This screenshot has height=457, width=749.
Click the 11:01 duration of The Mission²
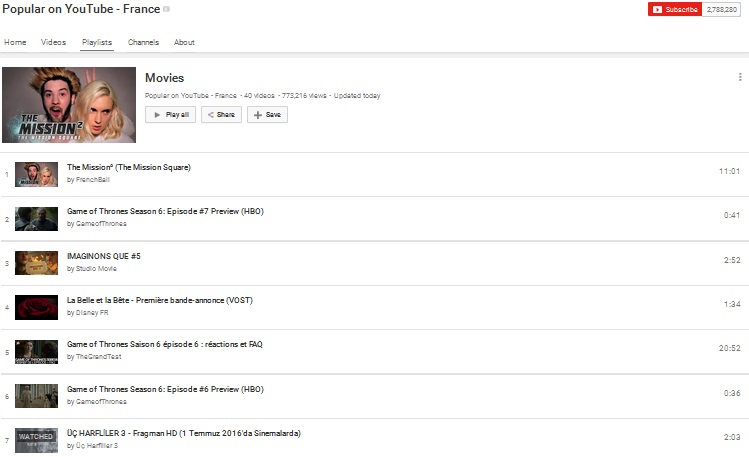pyautogui.click(x=729, y=171)
